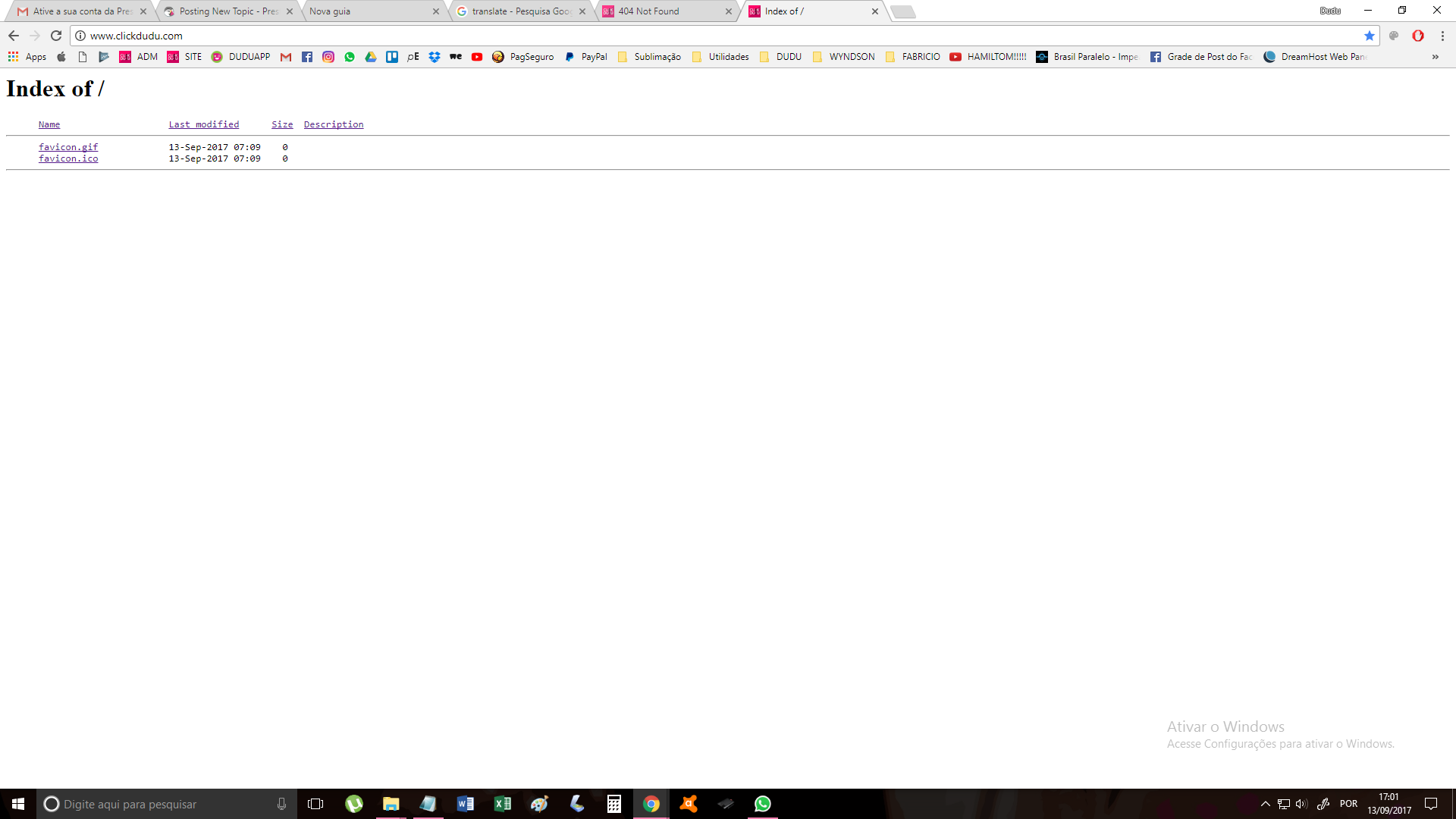Click the bookmark star in address bar
This screenshot has height=819, width=1456.
(1369, 36)
